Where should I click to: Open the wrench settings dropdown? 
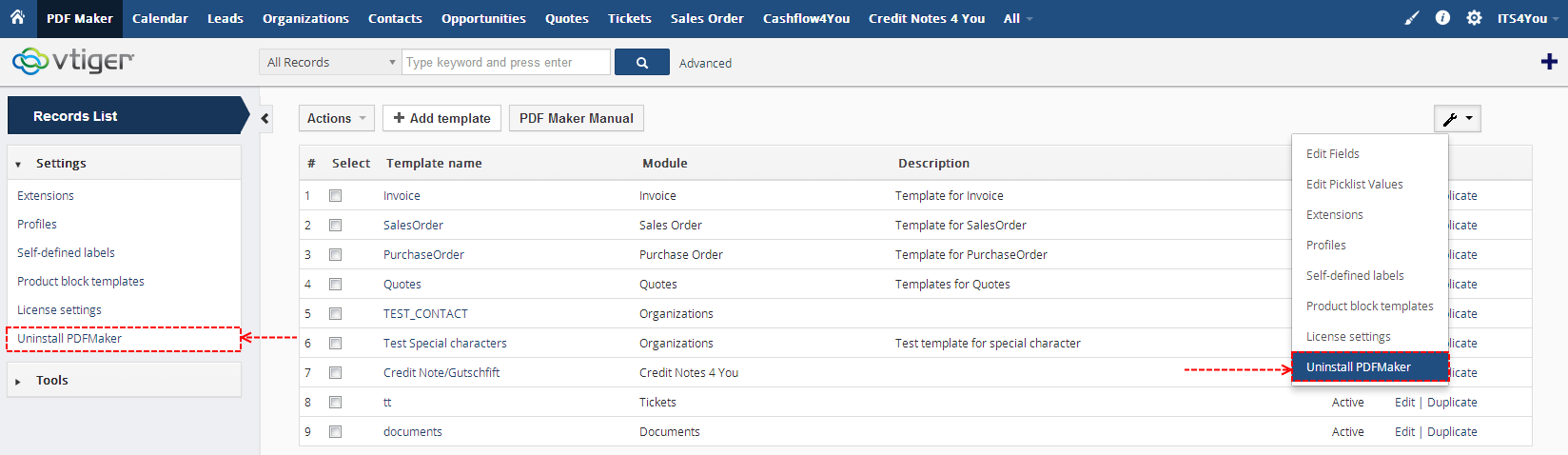[x=1458, y=119]
